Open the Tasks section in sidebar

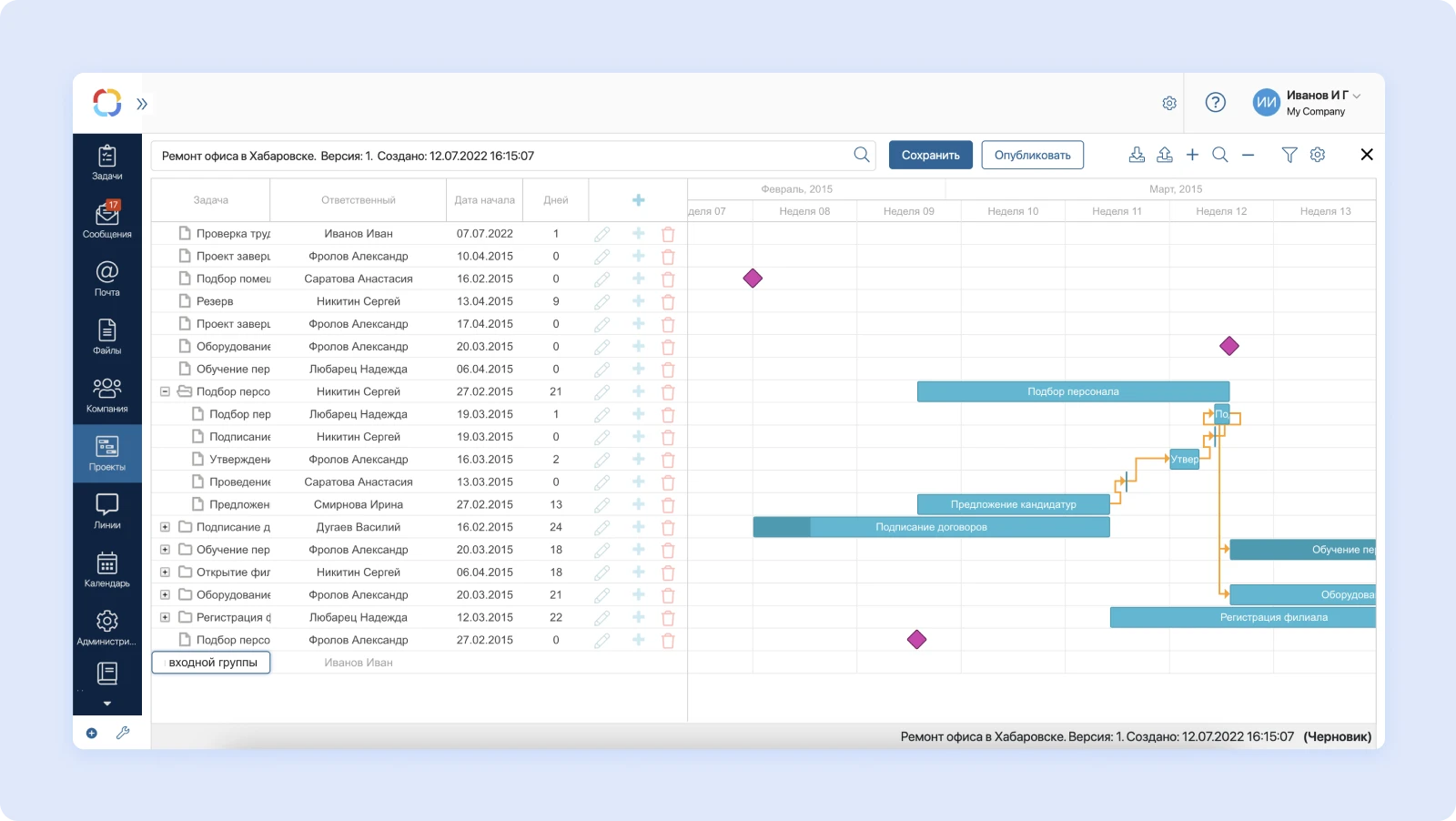pyautogui.click(x=106, y=162)
